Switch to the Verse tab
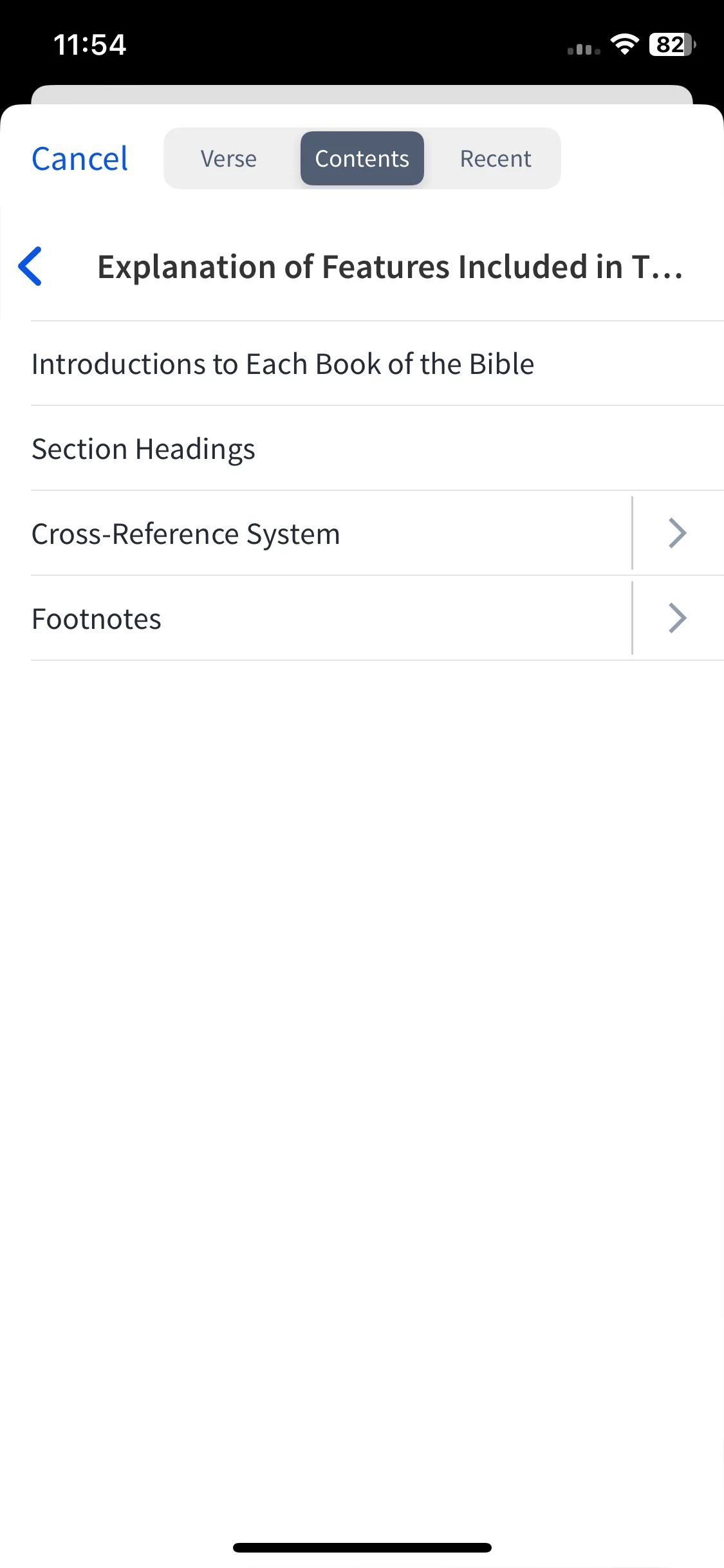 point(228,158)
